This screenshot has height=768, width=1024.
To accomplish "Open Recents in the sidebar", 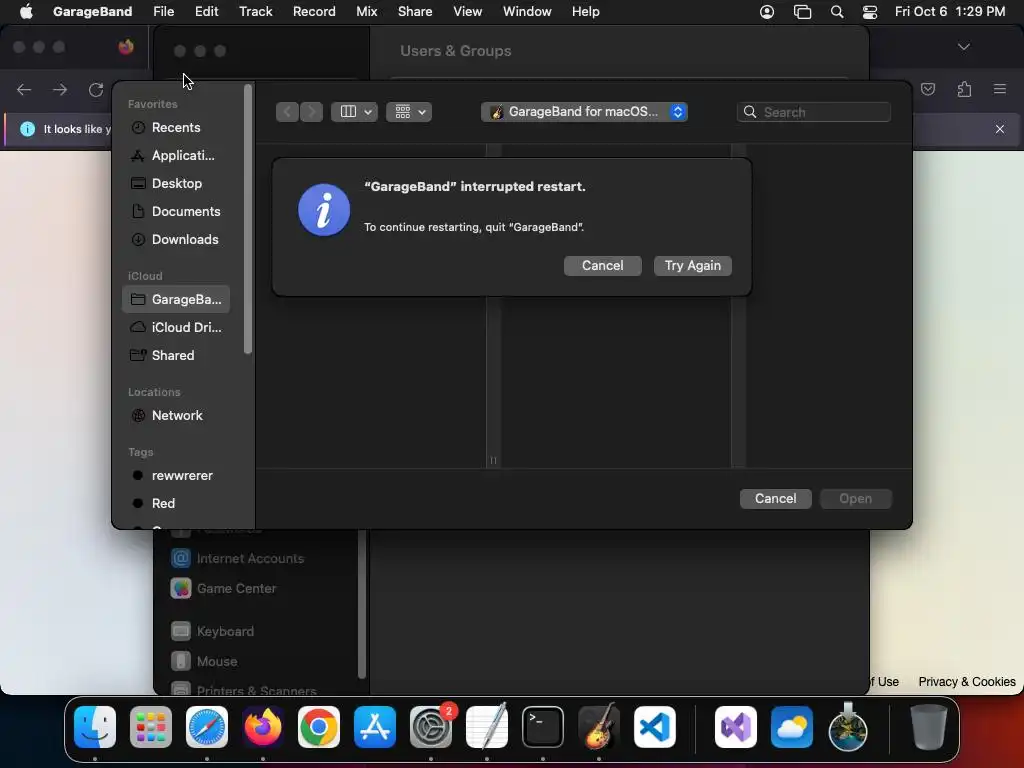I will coord(175,128).
